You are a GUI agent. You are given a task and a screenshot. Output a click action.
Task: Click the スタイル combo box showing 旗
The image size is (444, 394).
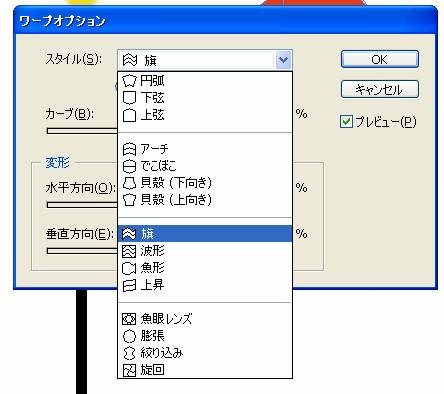pyautogui.click(x=205, y=60)
